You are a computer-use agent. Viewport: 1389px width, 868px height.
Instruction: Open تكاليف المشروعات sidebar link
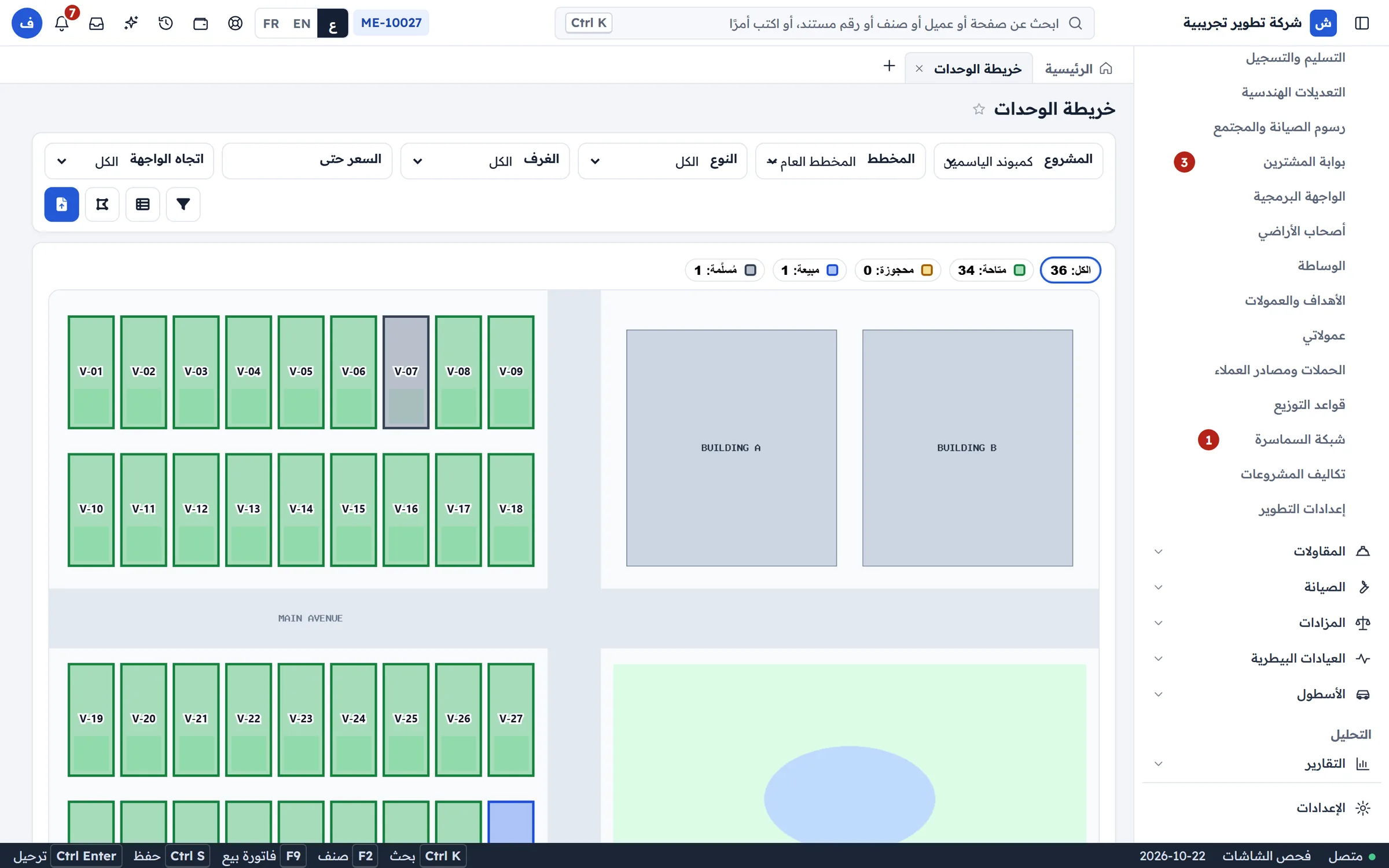click(1292, 475)
